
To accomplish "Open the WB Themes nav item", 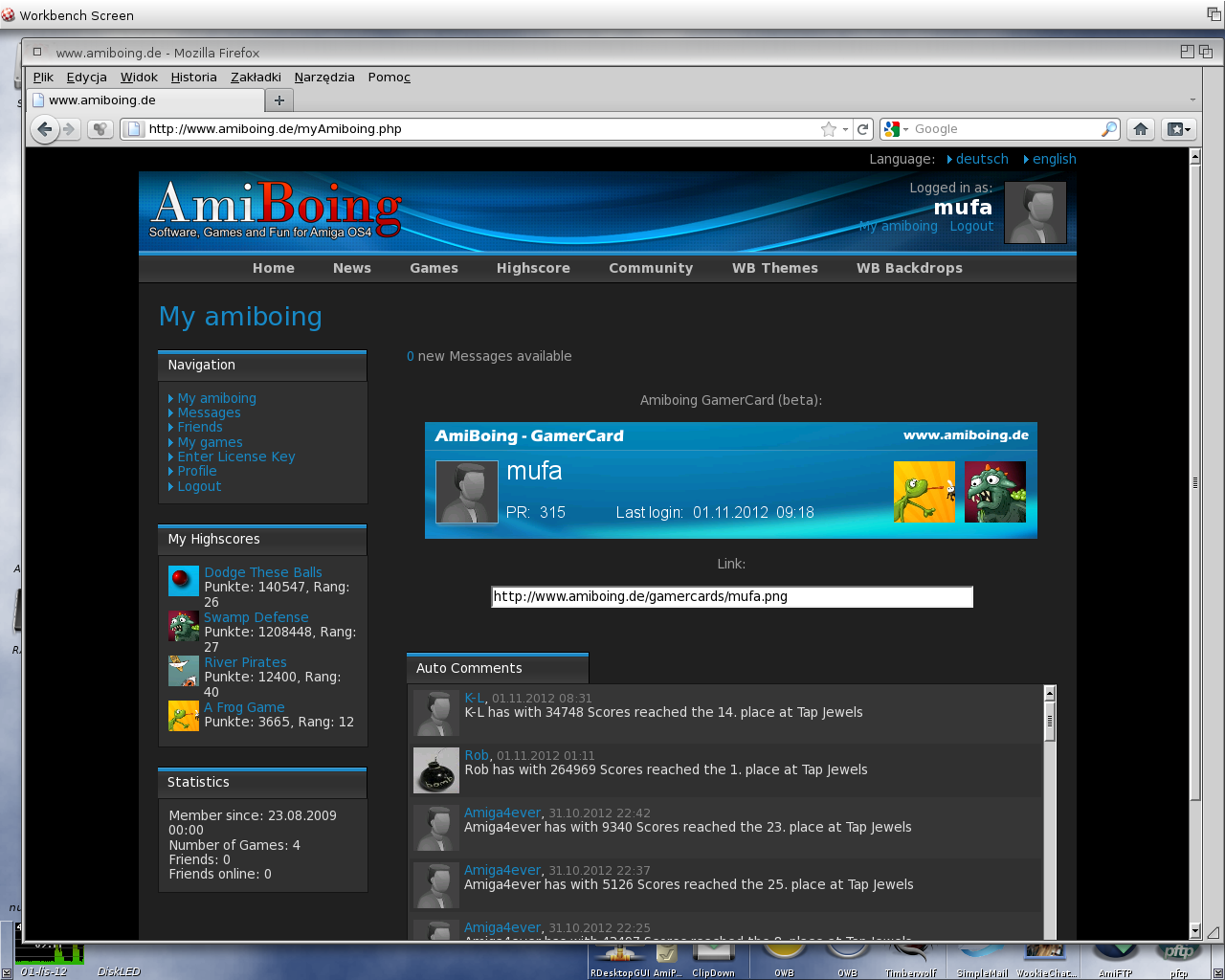I will (x=775, y=268).
